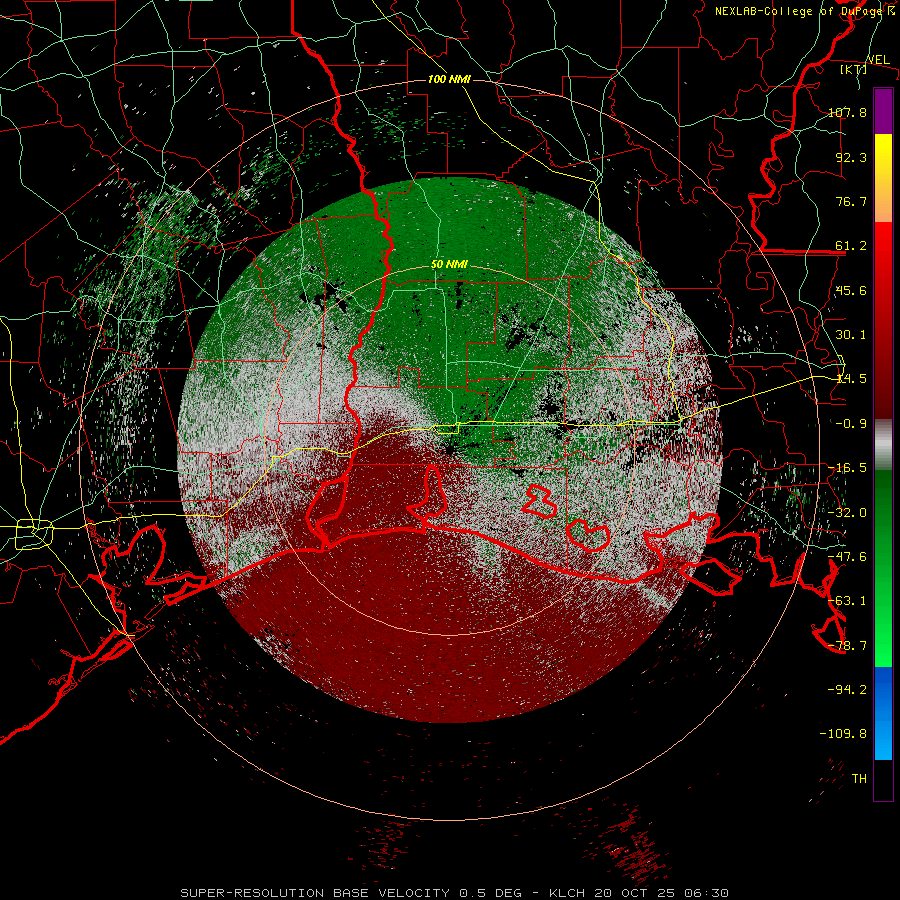Click the 61.2 value on velocity scale
Image resolution: width=900 pixels, height=900 pixels.
[851, 246]
